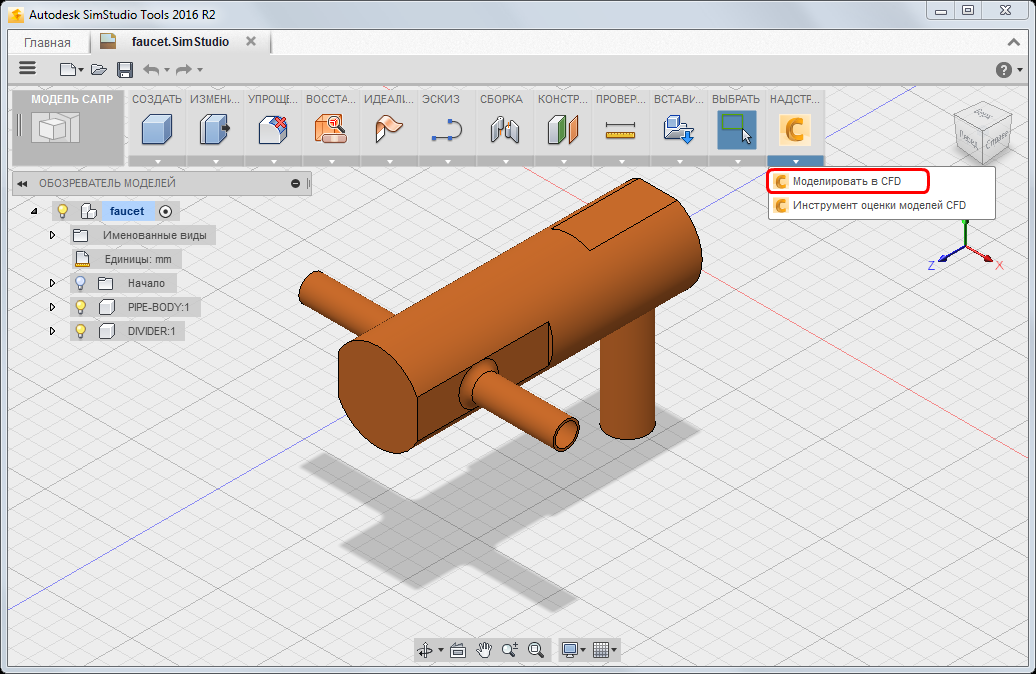The height and width of the screenshot is (674, 1036).
Task: Click the Inspect (ПРОВЕР...) ruler icon
Action: point(620,130)
